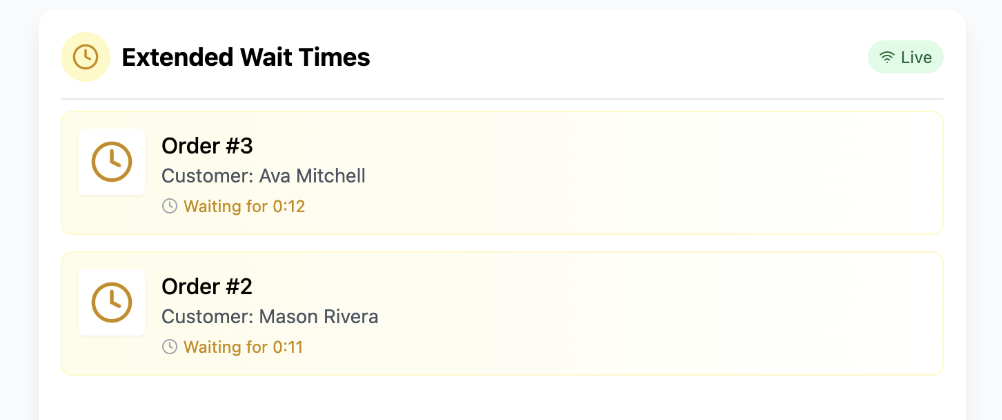Viewport: 1002px width, 420px height.
Task: Click the 0:12 timer value
Action: (x=289, y=207)
